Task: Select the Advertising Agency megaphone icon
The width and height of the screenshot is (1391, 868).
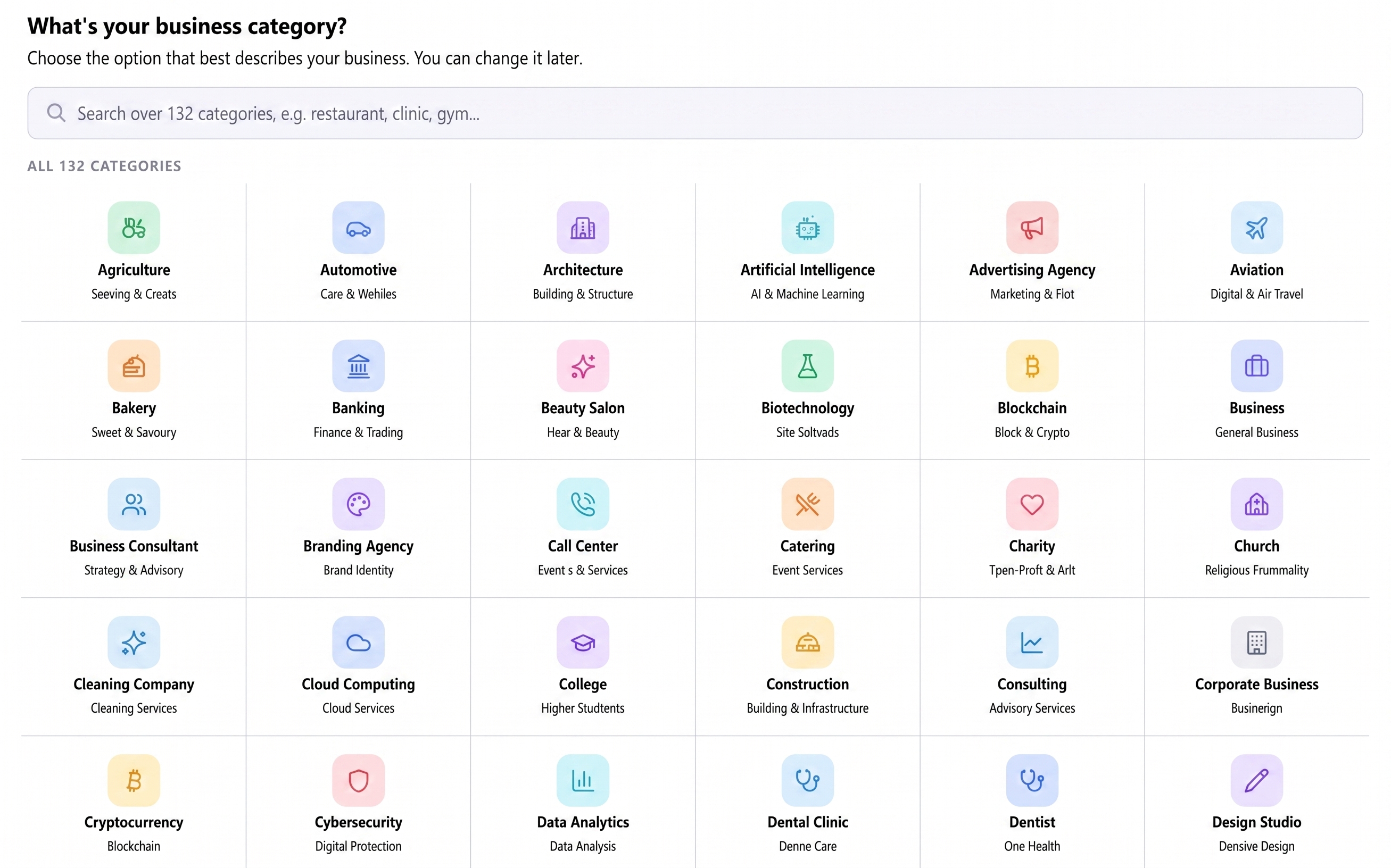Action: pos(1032,227)
